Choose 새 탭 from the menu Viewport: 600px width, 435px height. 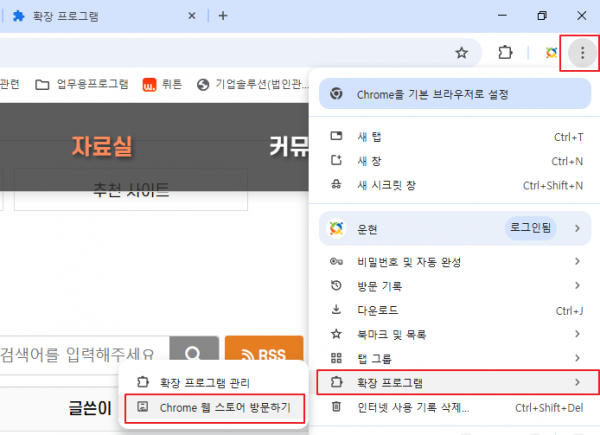(x=455, y=137)
